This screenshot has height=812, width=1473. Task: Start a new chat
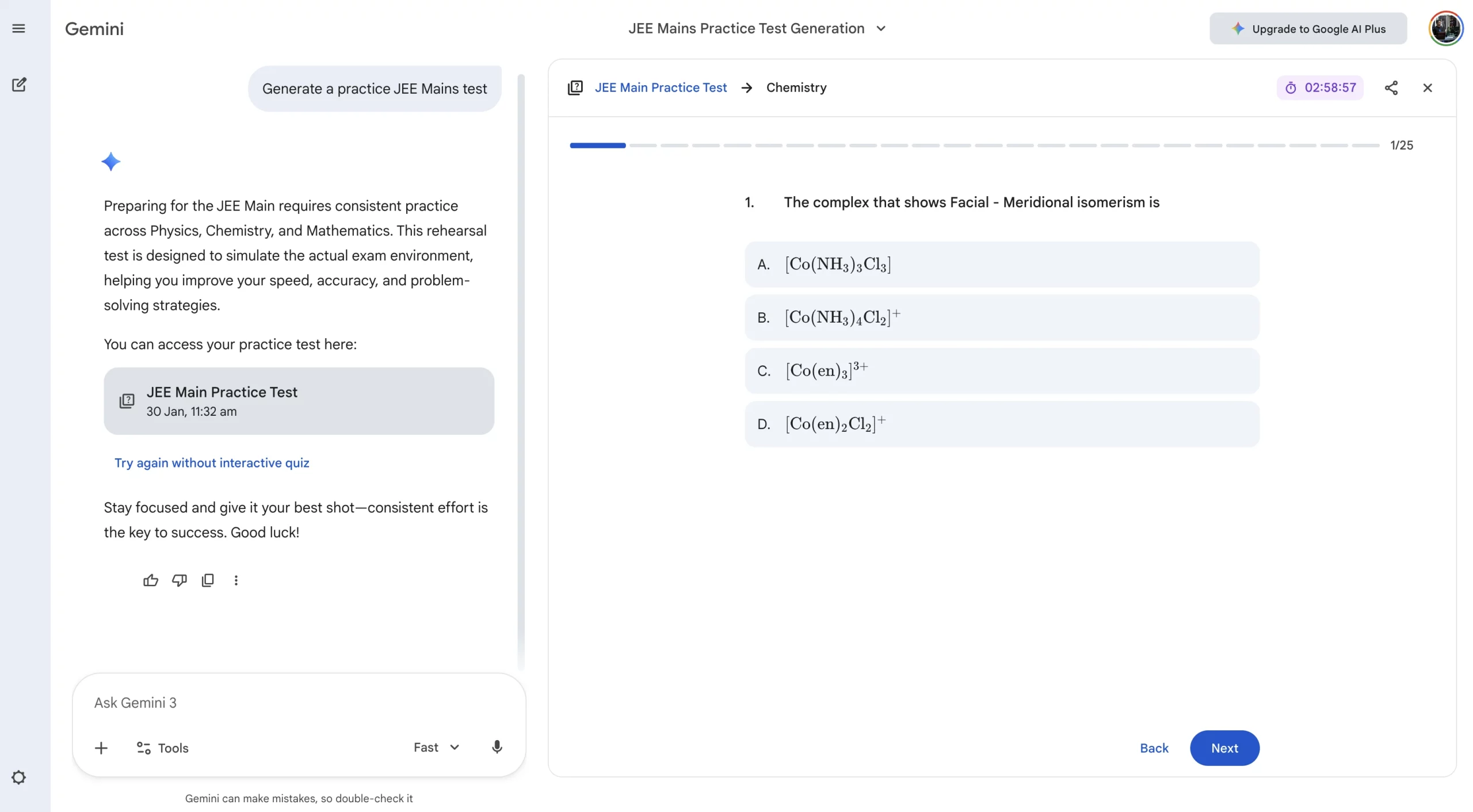[19, 85]
